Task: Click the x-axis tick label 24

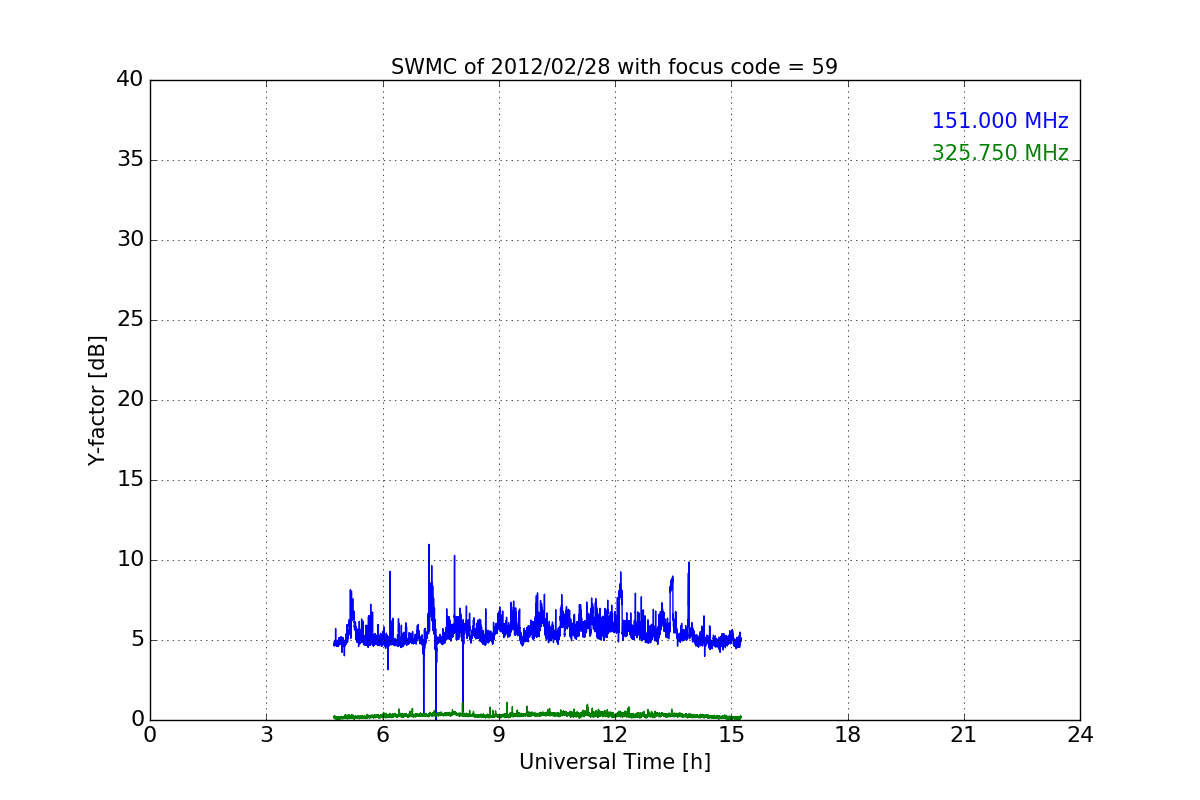Action: pos(1080,735)
